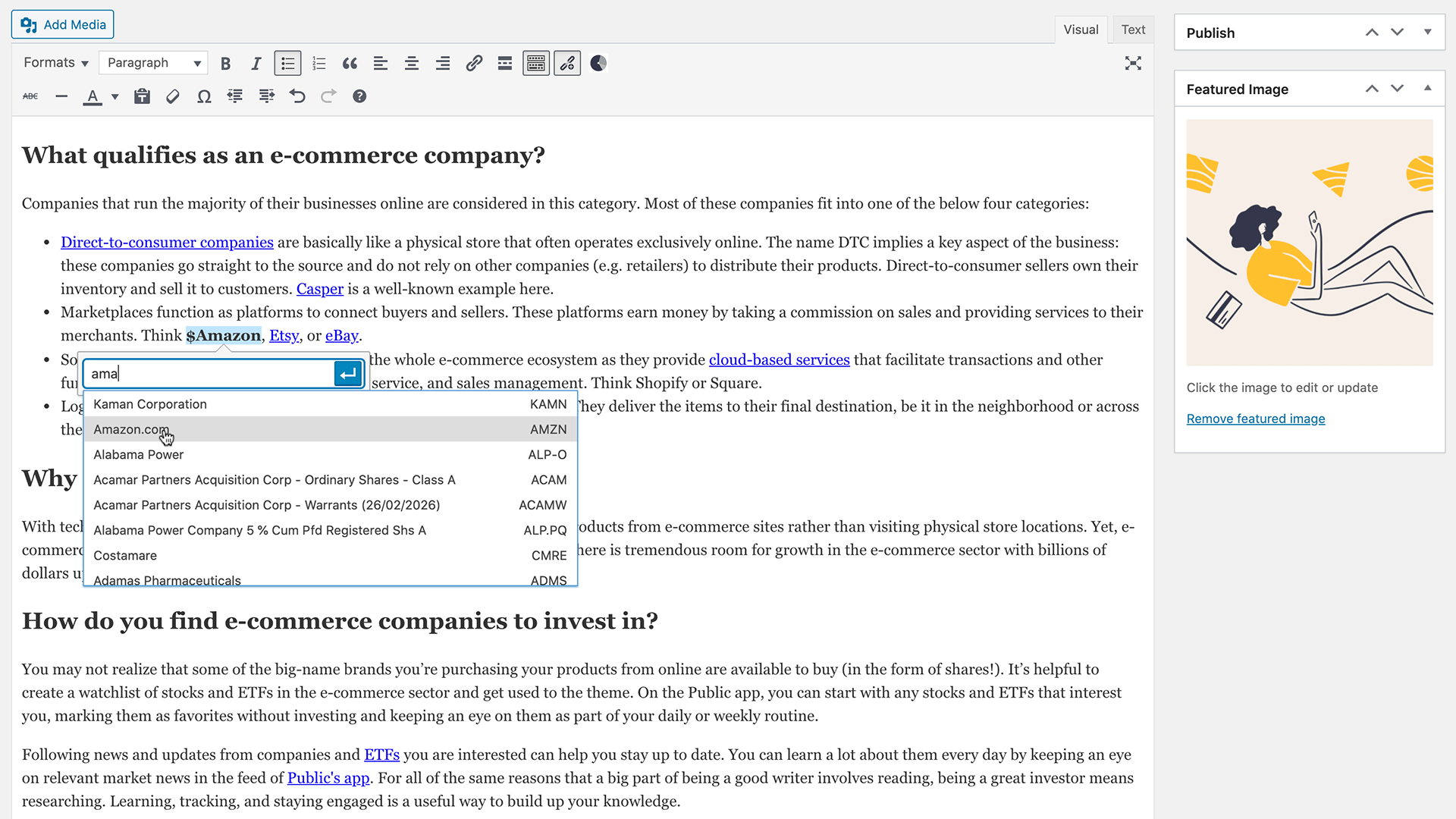The width and height of the screenshot is (1456, 819).
Task: Switch to the Text tab
Action: [x=1133, y=30]
